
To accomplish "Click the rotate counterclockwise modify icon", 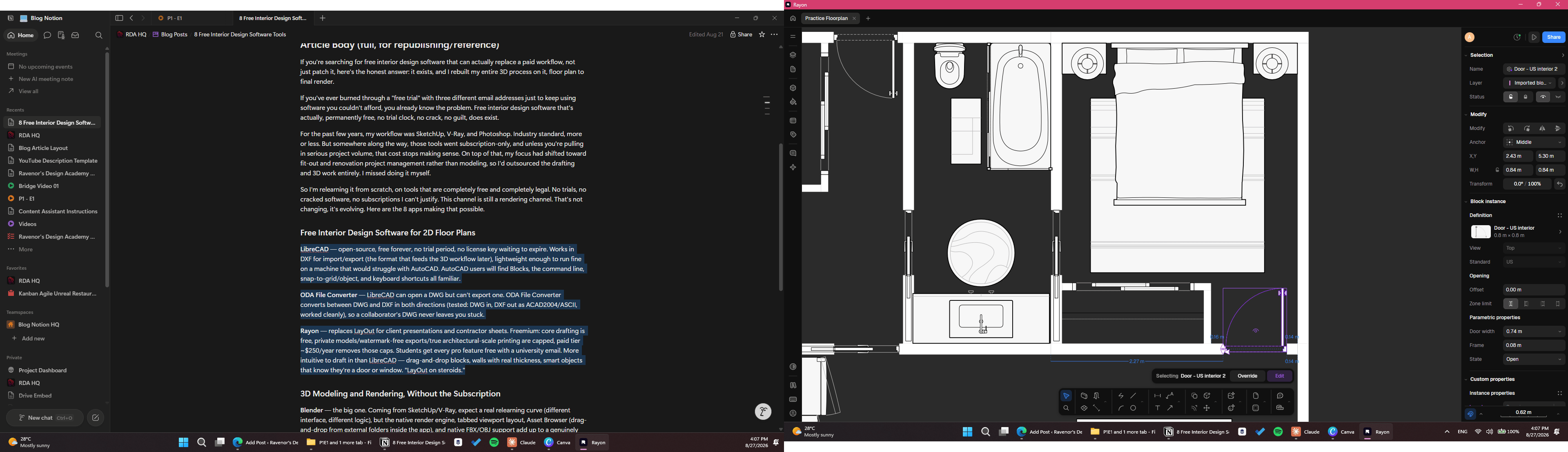I will click(x=1511, y=129).
